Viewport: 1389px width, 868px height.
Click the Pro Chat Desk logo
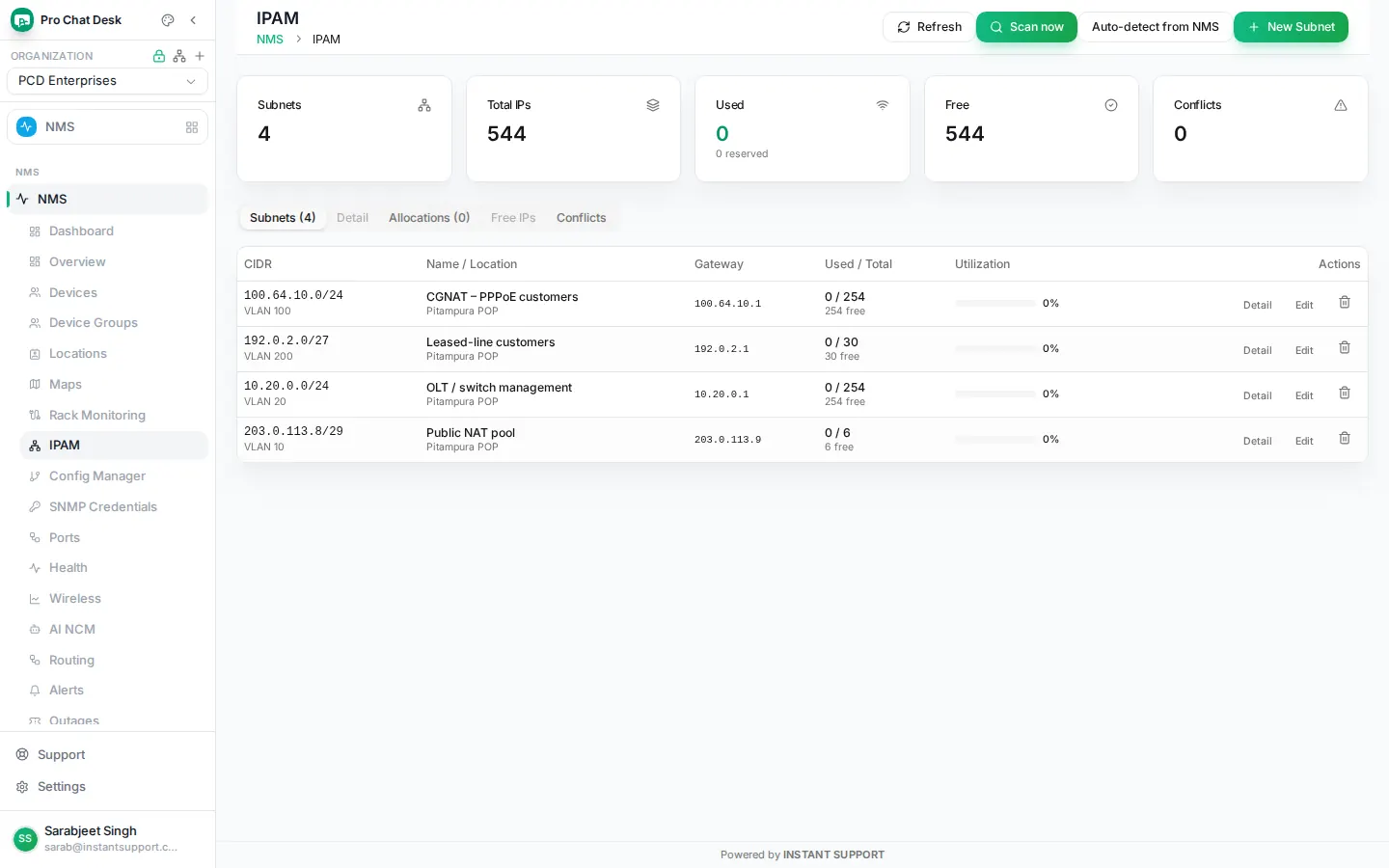[x=22, y=20]
